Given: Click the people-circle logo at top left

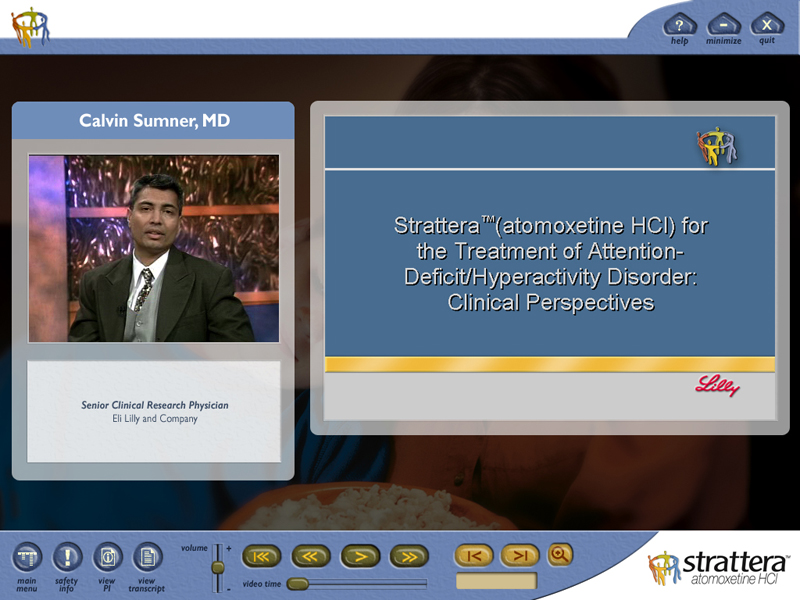Looking at the screenshot, I should (x=31, y=28).
